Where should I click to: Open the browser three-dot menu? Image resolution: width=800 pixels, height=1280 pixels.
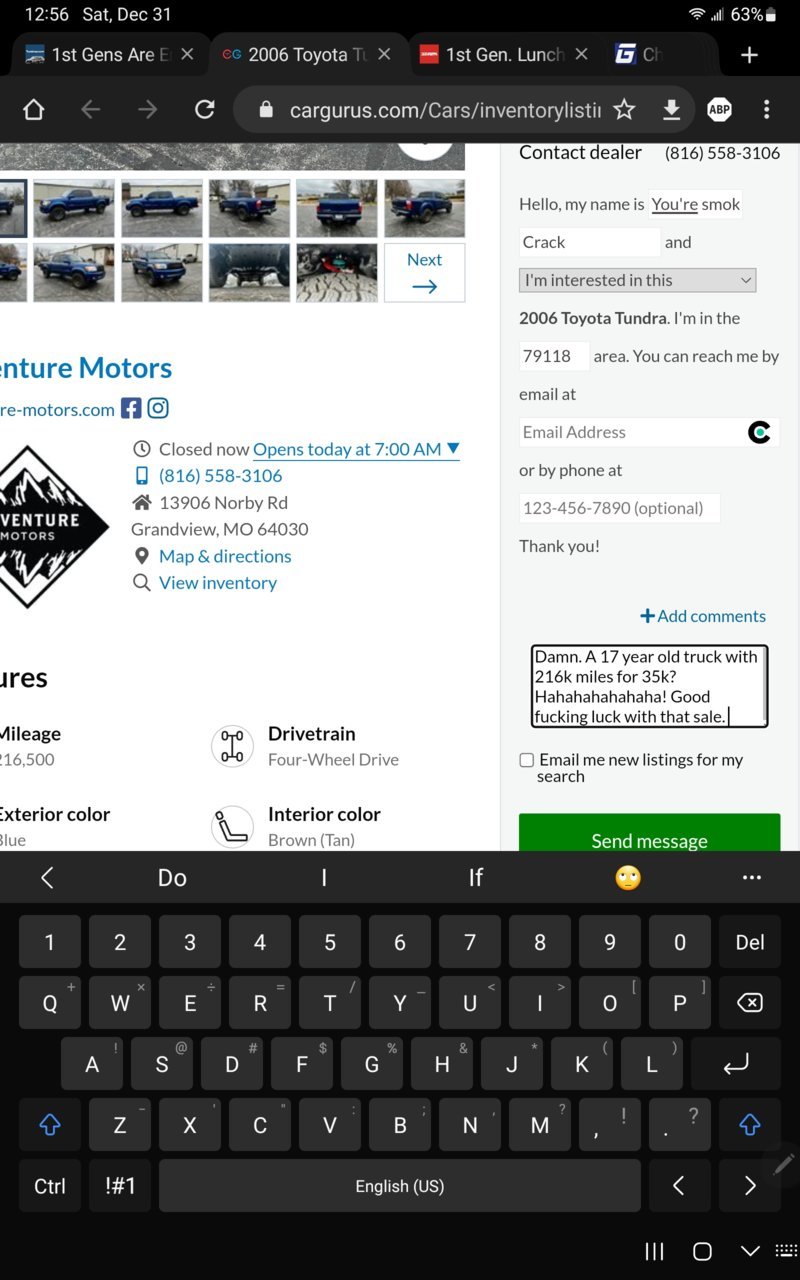tap(766, 110)
